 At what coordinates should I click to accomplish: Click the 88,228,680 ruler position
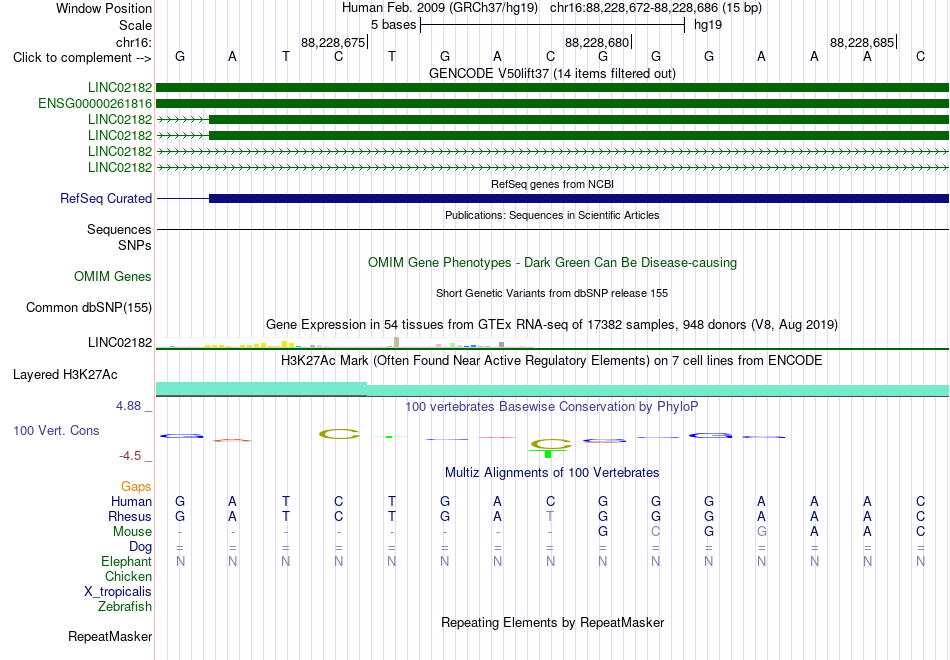(x=597, y=42)
